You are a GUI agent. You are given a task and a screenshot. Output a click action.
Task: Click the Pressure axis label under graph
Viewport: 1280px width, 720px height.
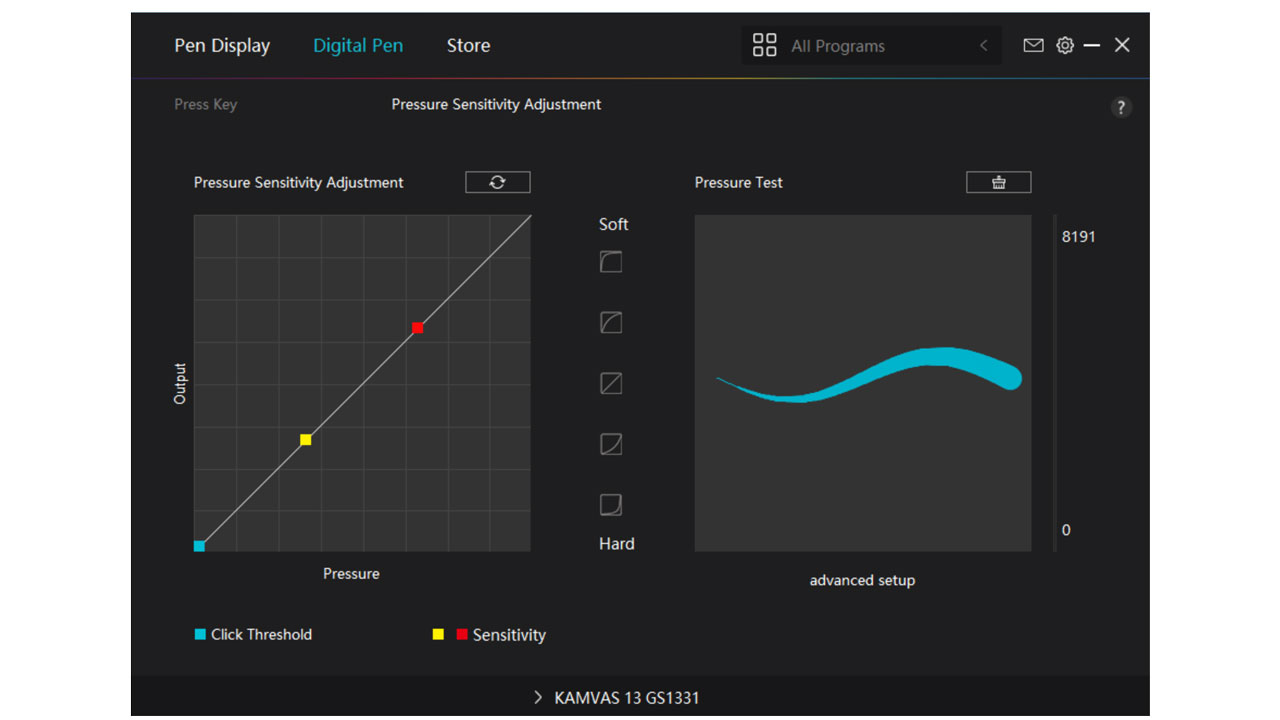pos(351,573)
